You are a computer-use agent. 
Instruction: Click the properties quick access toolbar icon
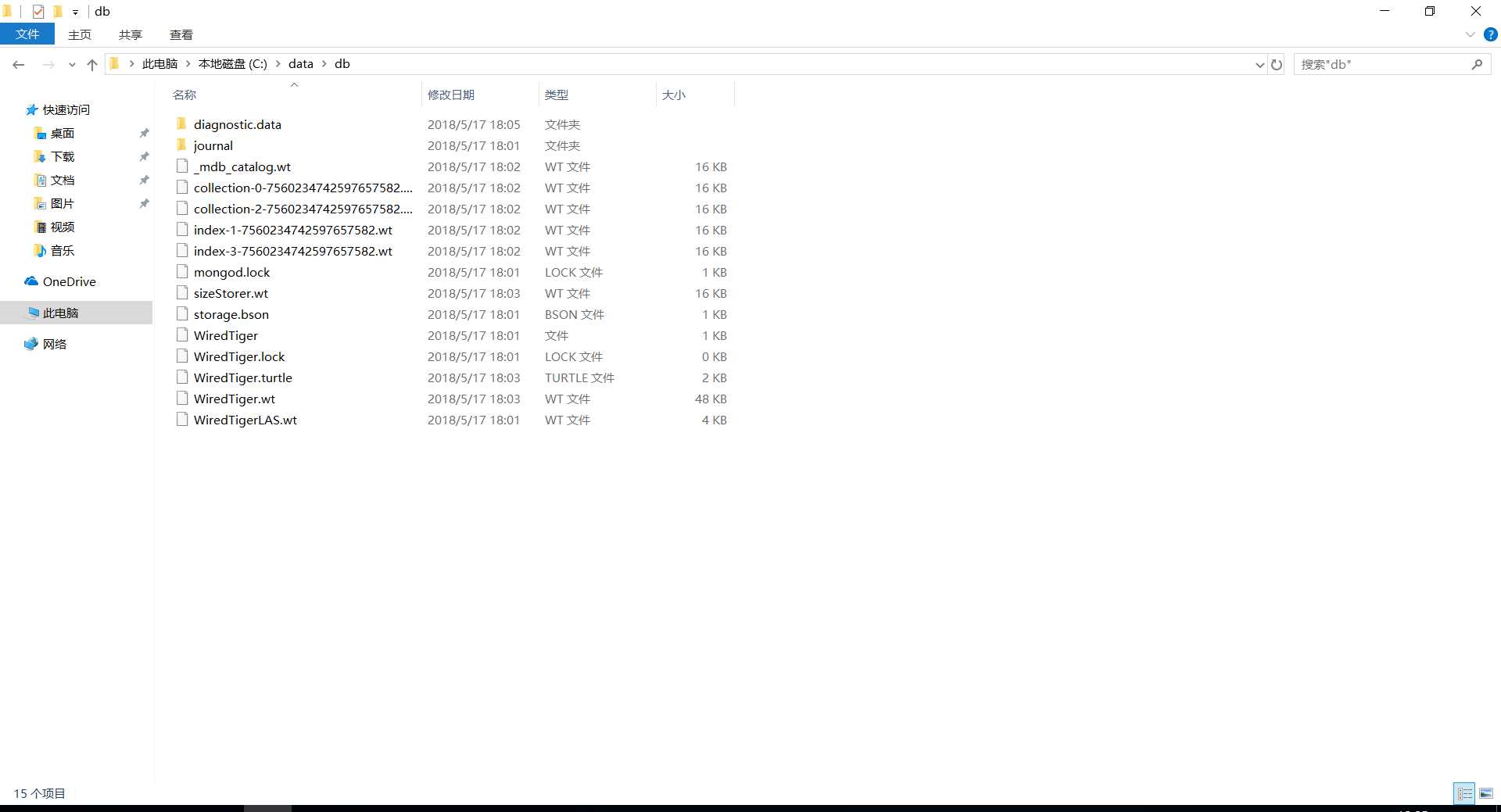pos(38,11)
